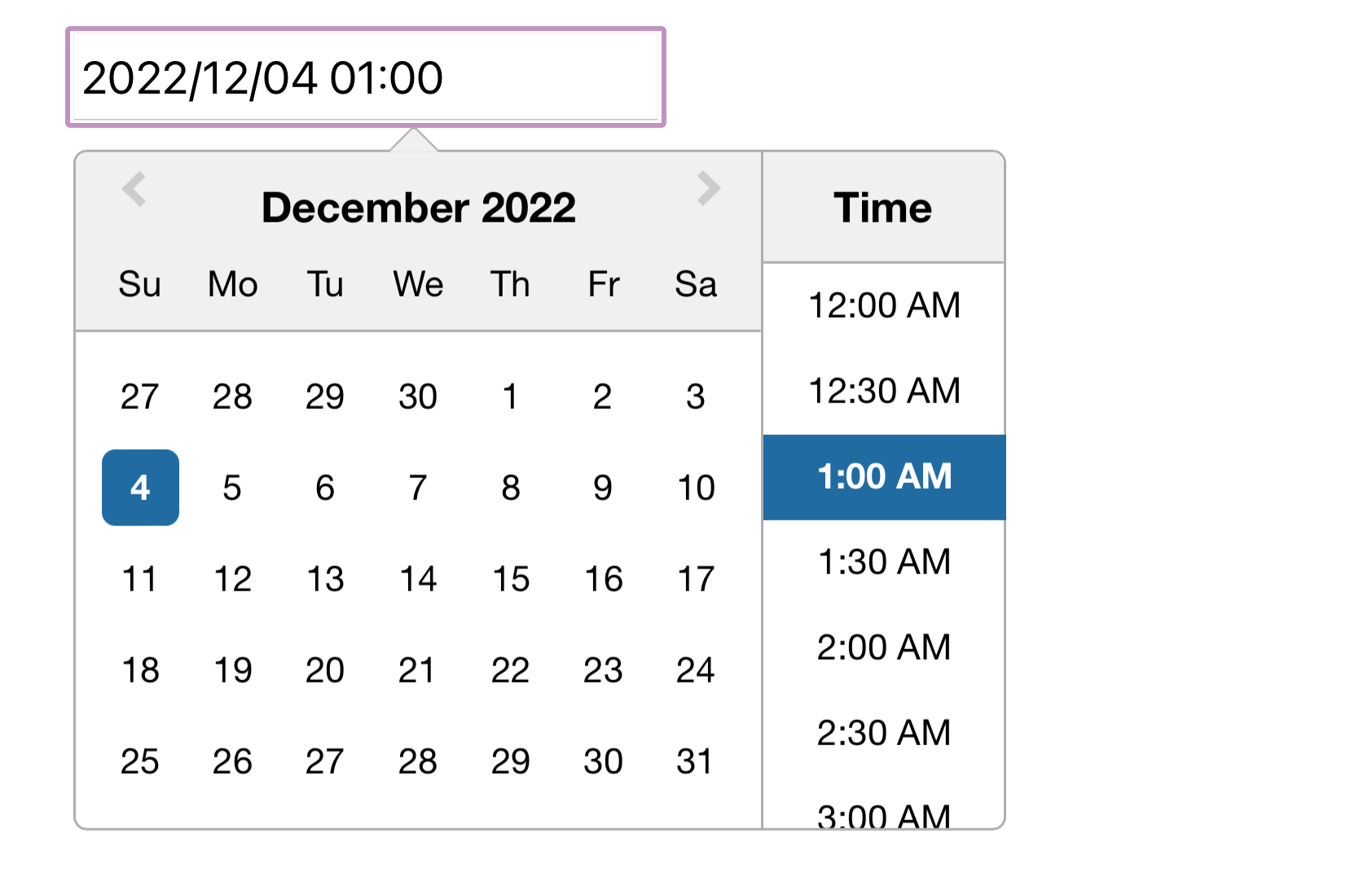1372x873 pixels.
Task: Pick 2:00 AM from the time column
Action: [x=884, y=647]
